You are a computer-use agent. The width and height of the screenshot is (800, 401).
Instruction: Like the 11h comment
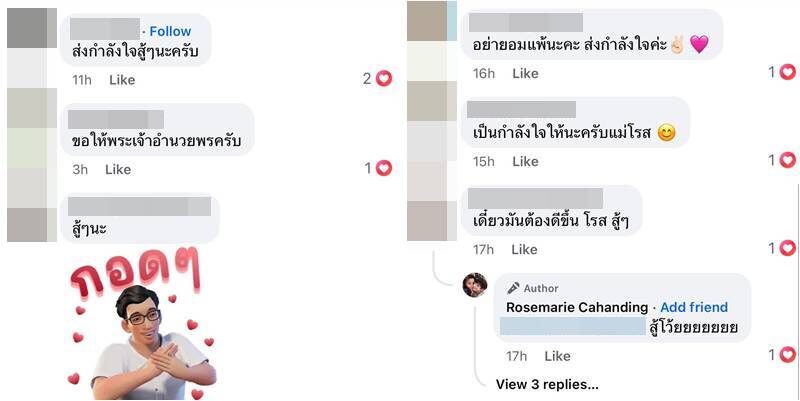(122, 80)
